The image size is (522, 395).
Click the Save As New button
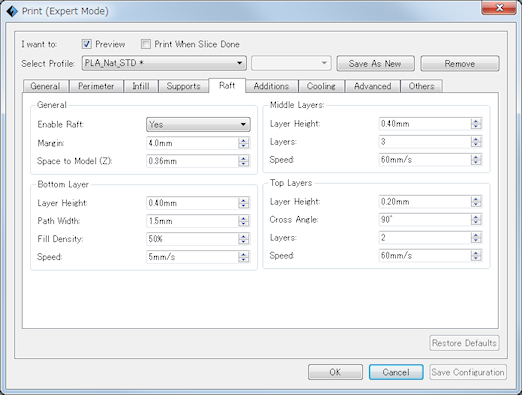point(375,63)
